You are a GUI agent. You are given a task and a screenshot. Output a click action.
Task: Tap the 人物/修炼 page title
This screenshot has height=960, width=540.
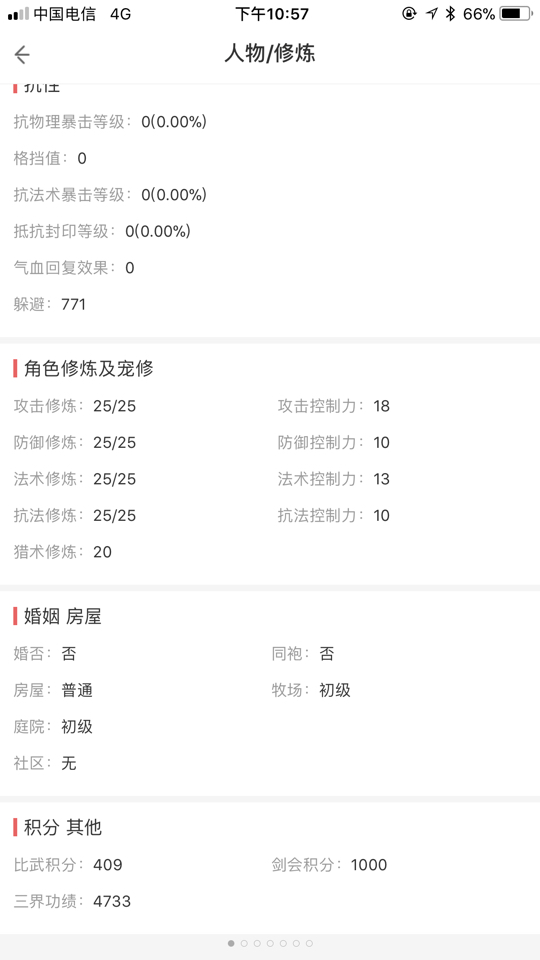270,54
